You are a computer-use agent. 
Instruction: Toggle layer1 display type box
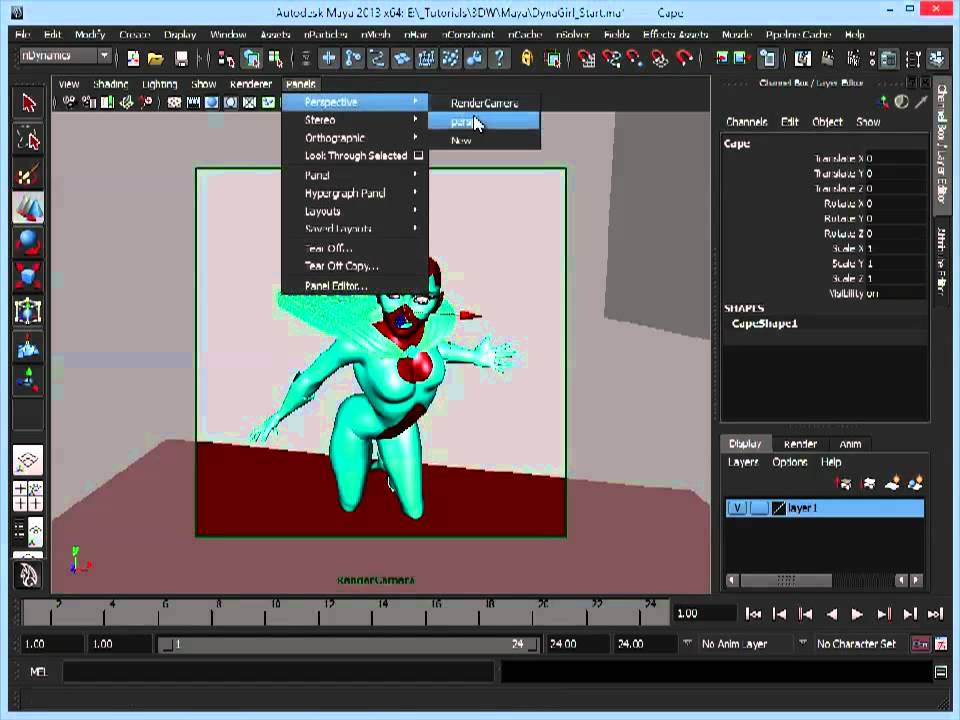[759, 508]
